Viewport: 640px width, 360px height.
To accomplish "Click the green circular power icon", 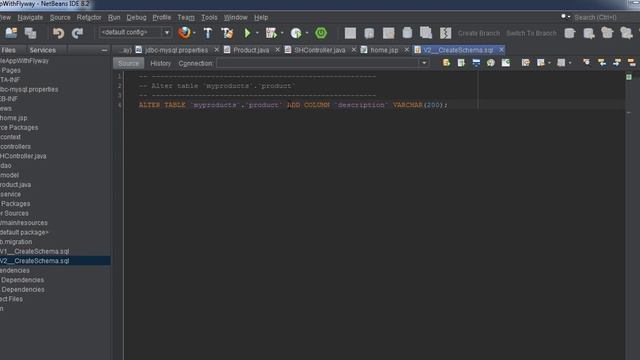I will point(321,33).
